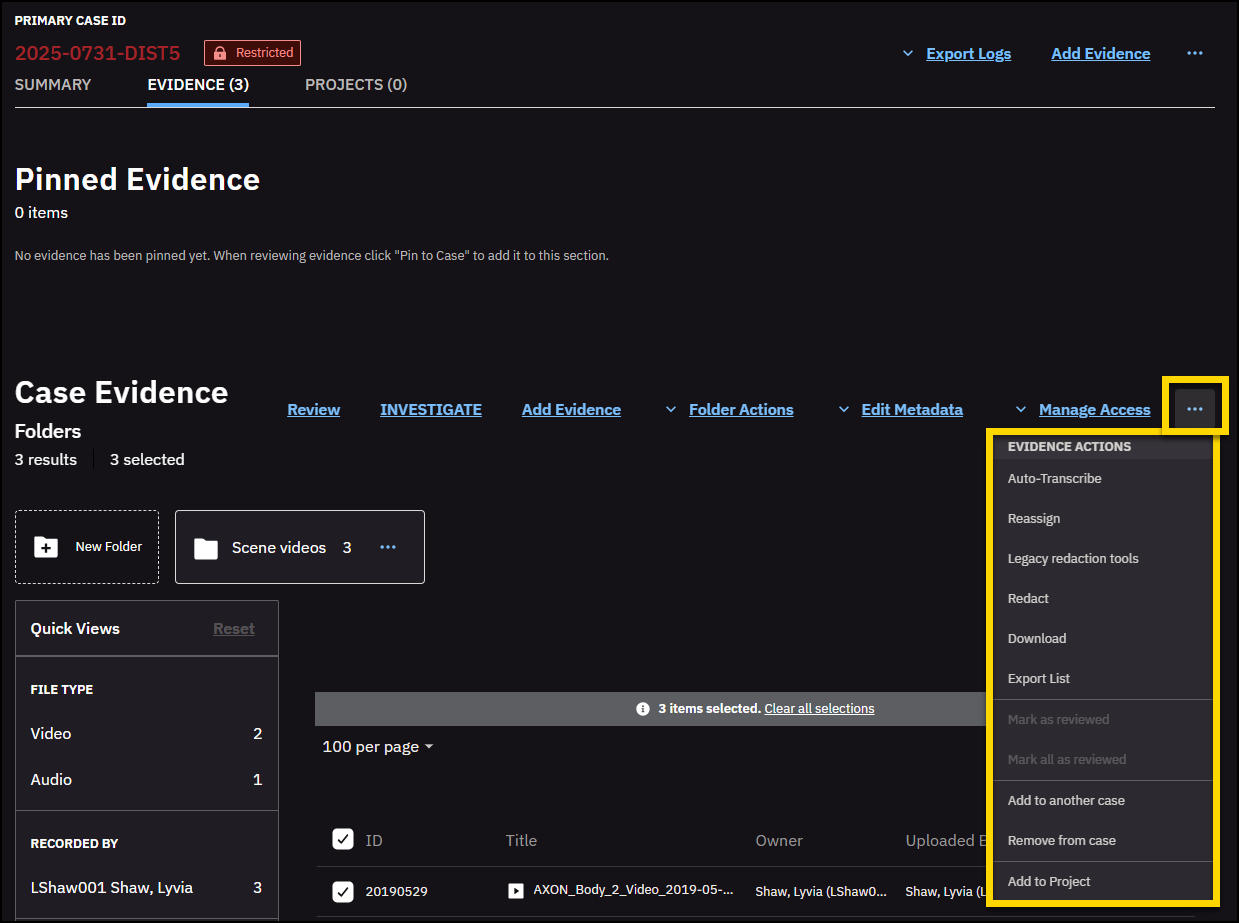The width and height of the screenshot is (1239, 923).
Task: Select Legacy redaction tools menu item
Action: pos(1101,558)
